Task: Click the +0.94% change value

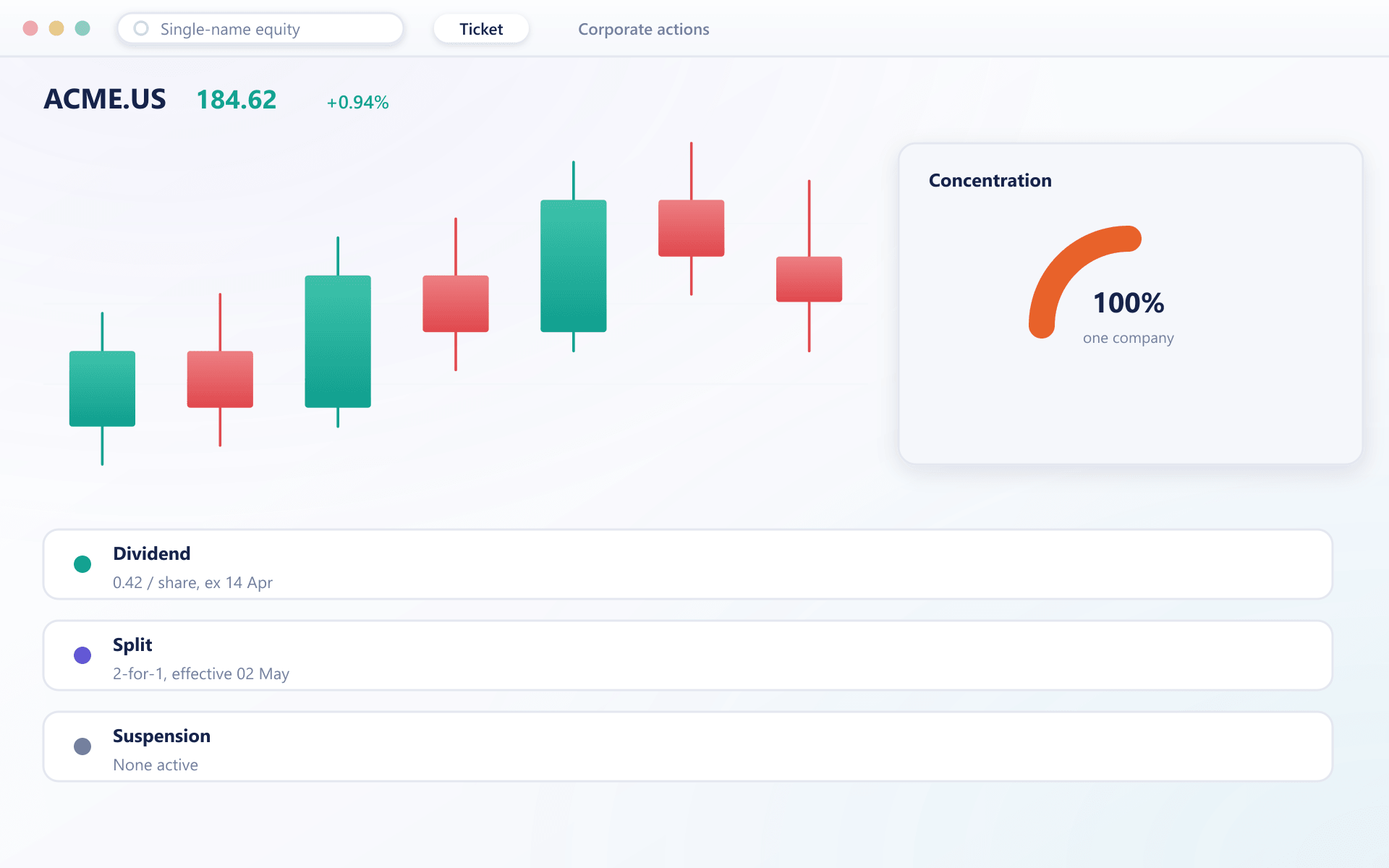Action: tap(357, 102)
